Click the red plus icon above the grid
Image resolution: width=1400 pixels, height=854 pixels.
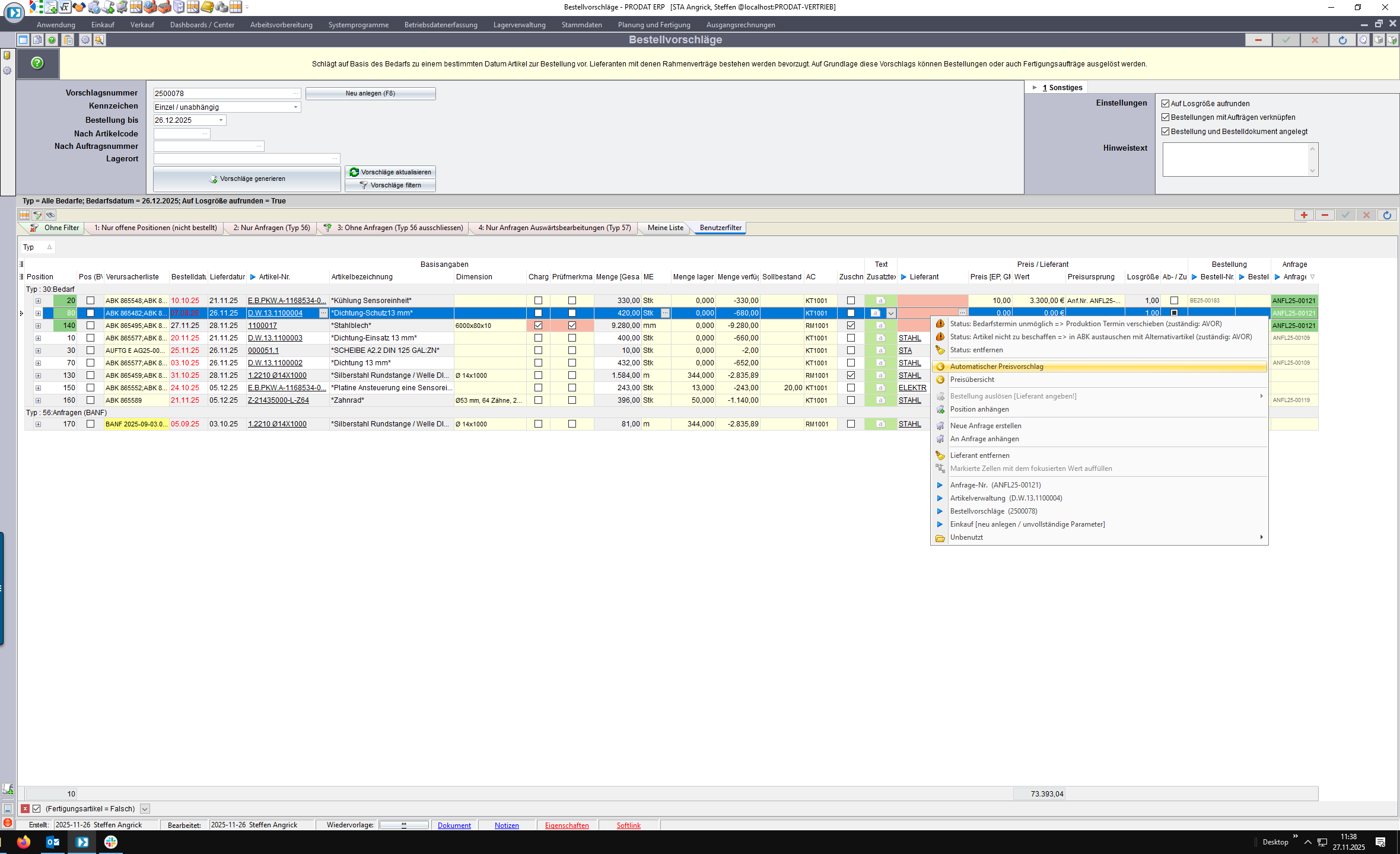point(1303,215)
